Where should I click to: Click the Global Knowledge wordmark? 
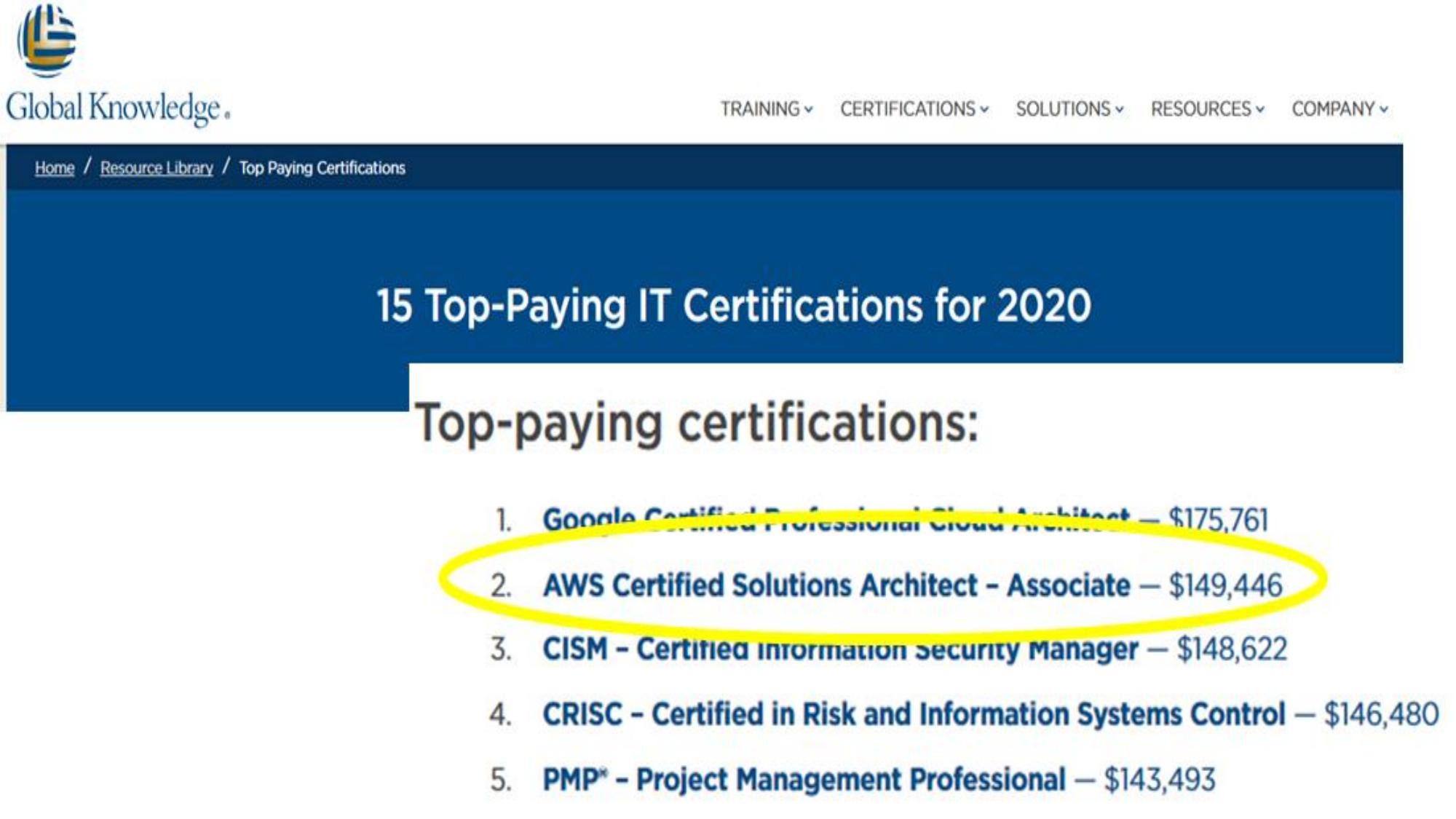click(x=118, y=108)
